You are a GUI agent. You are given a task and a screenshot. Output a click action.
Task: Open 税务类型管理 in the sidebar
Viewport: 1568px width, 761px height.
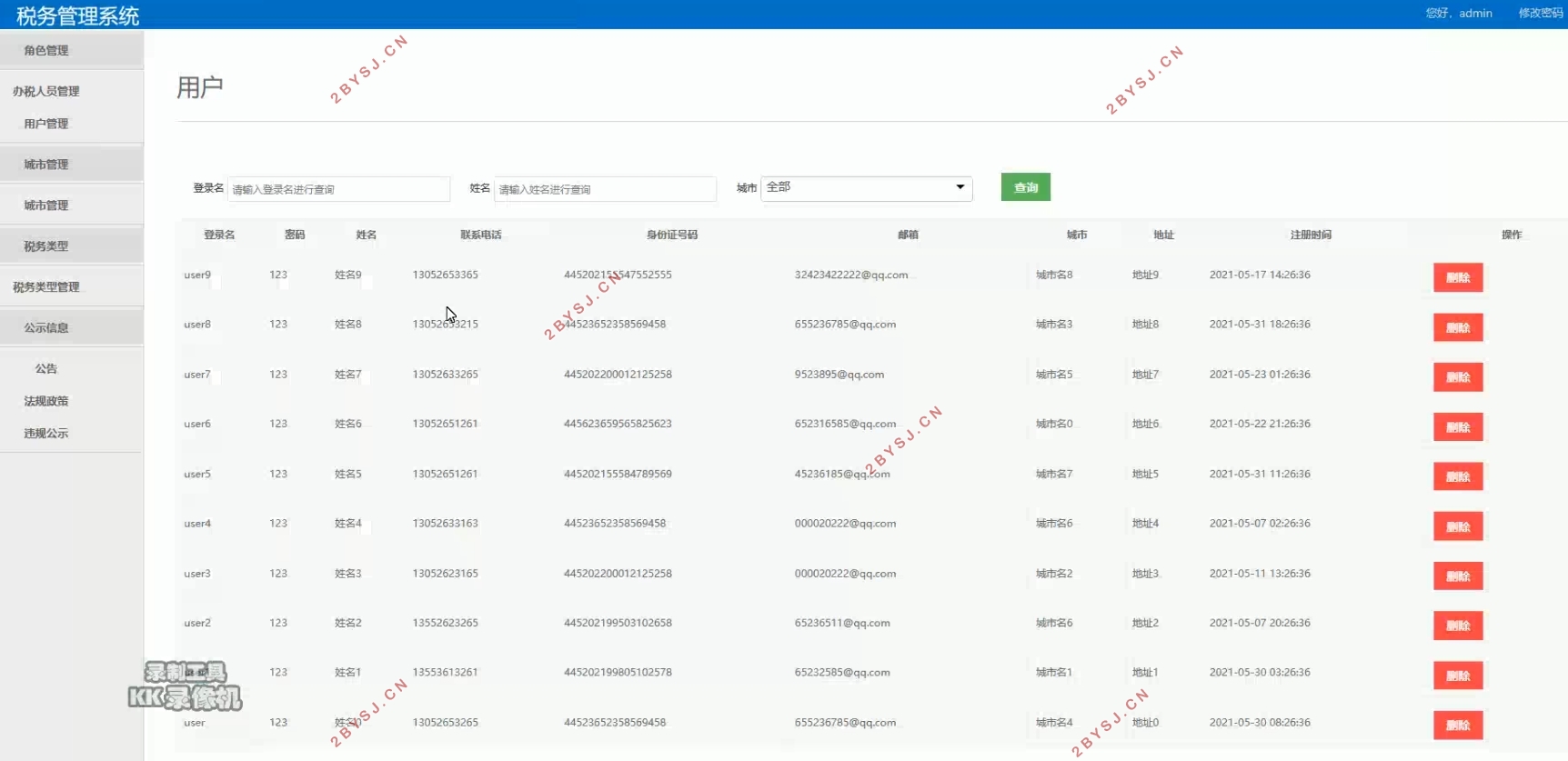(46, 286)
